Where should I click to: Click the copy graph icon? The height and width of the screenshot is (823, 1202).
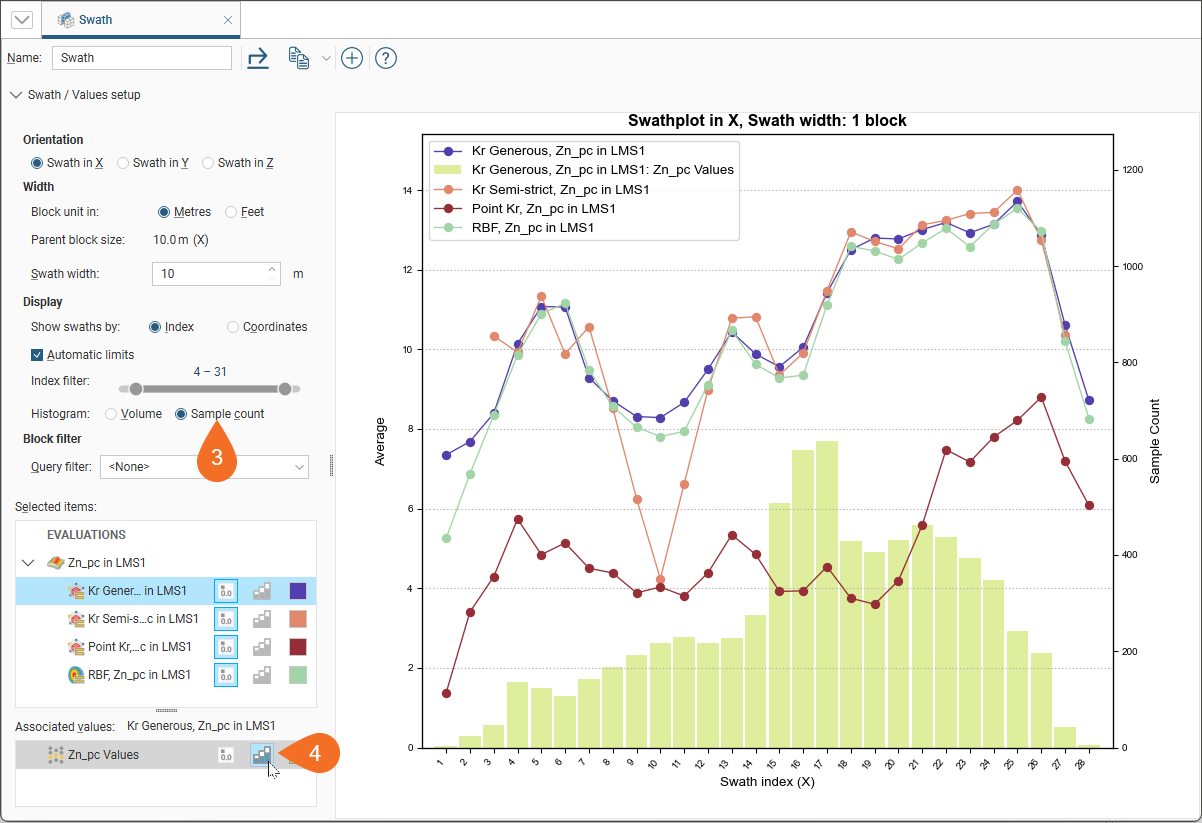click(x=298, y=58)
